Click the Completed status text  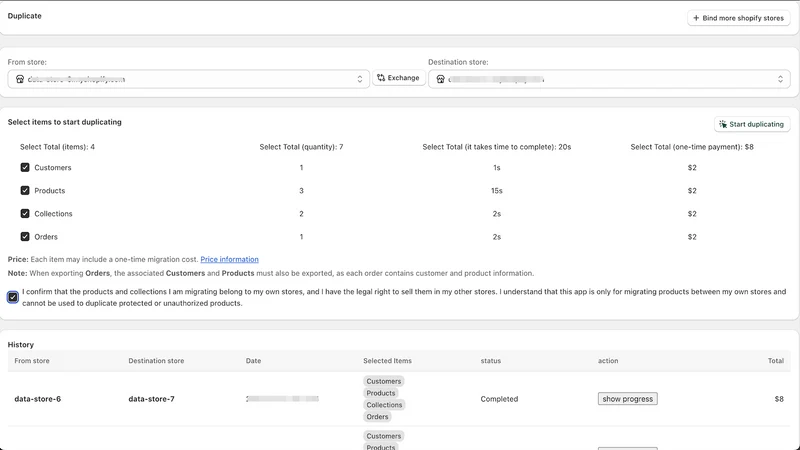click(x=499, y=399)
